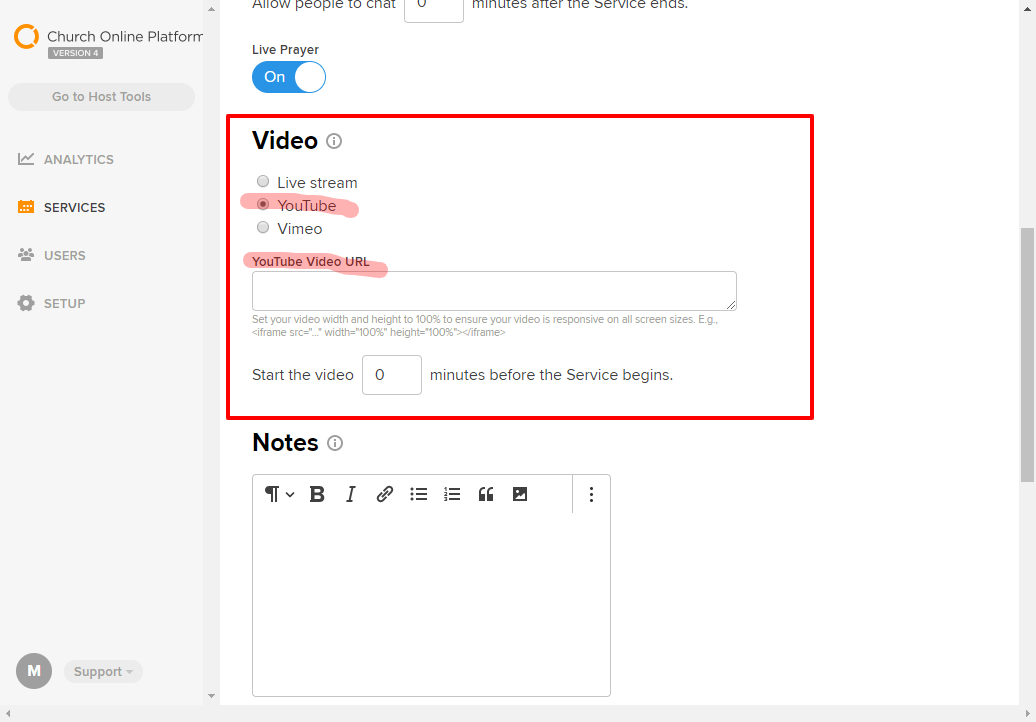Click the info icon next to Notes
This screenshot has width=1036, height=722.
(x=335, y=443)
